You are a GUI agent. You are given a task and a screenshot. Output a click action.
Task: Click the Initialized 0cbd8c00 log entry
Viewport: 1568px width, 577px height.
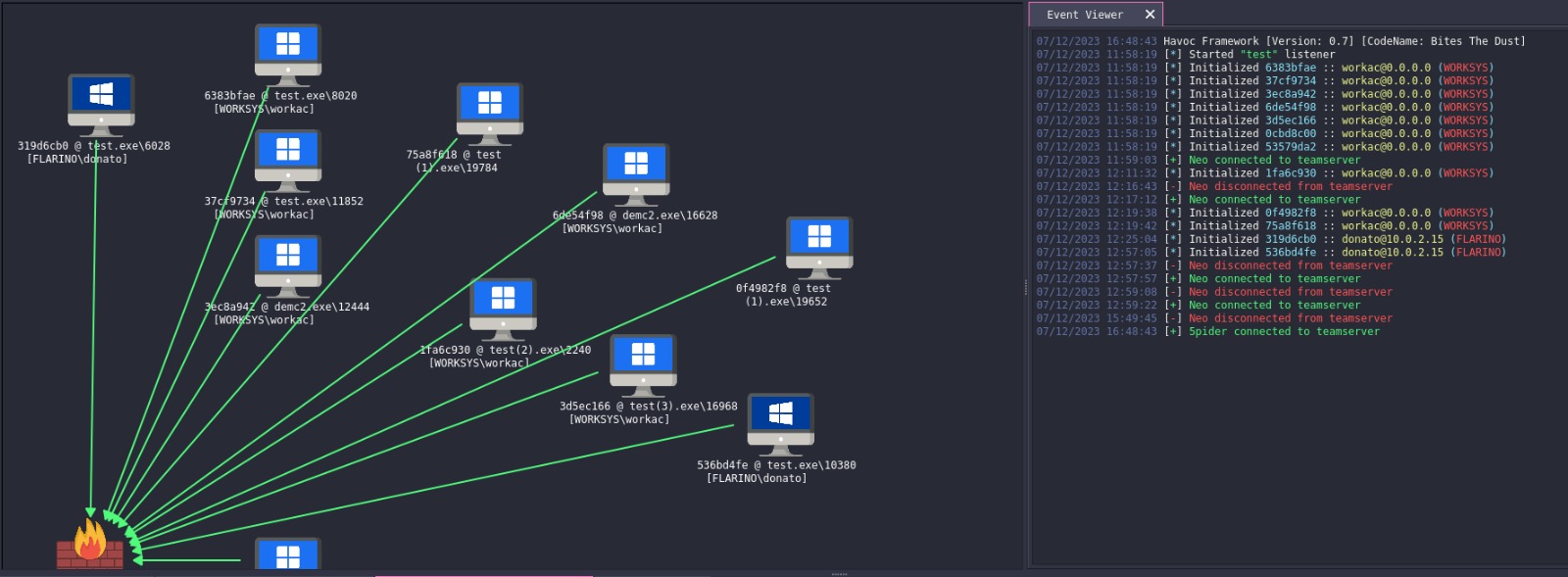(x=1265, y=134)
